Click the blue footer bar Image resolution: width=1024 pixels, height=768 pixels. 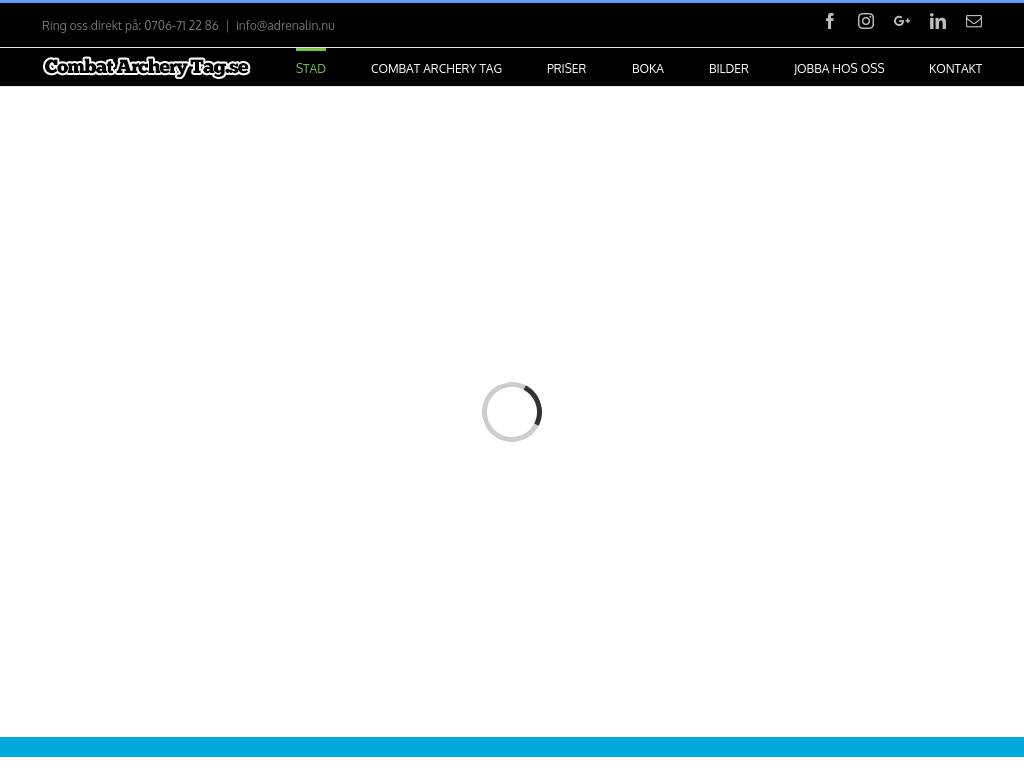[x=512, y=746]
